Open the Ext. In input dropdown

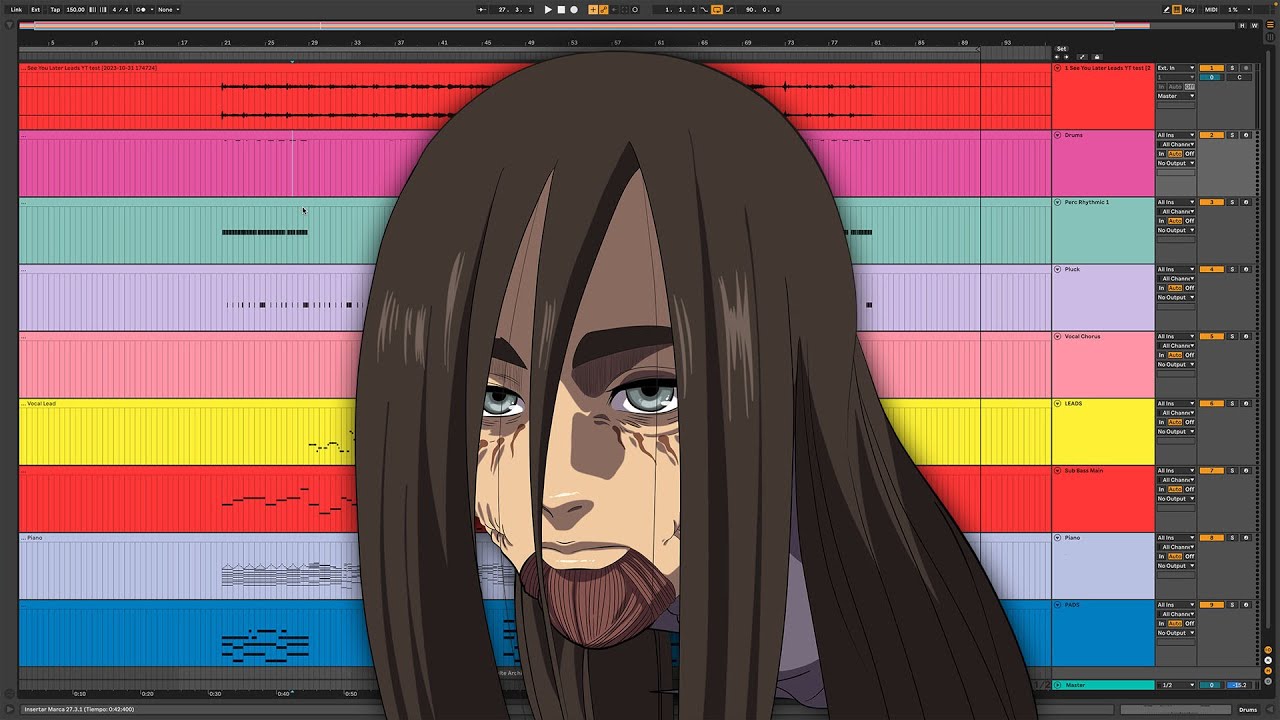[1176, 68]
